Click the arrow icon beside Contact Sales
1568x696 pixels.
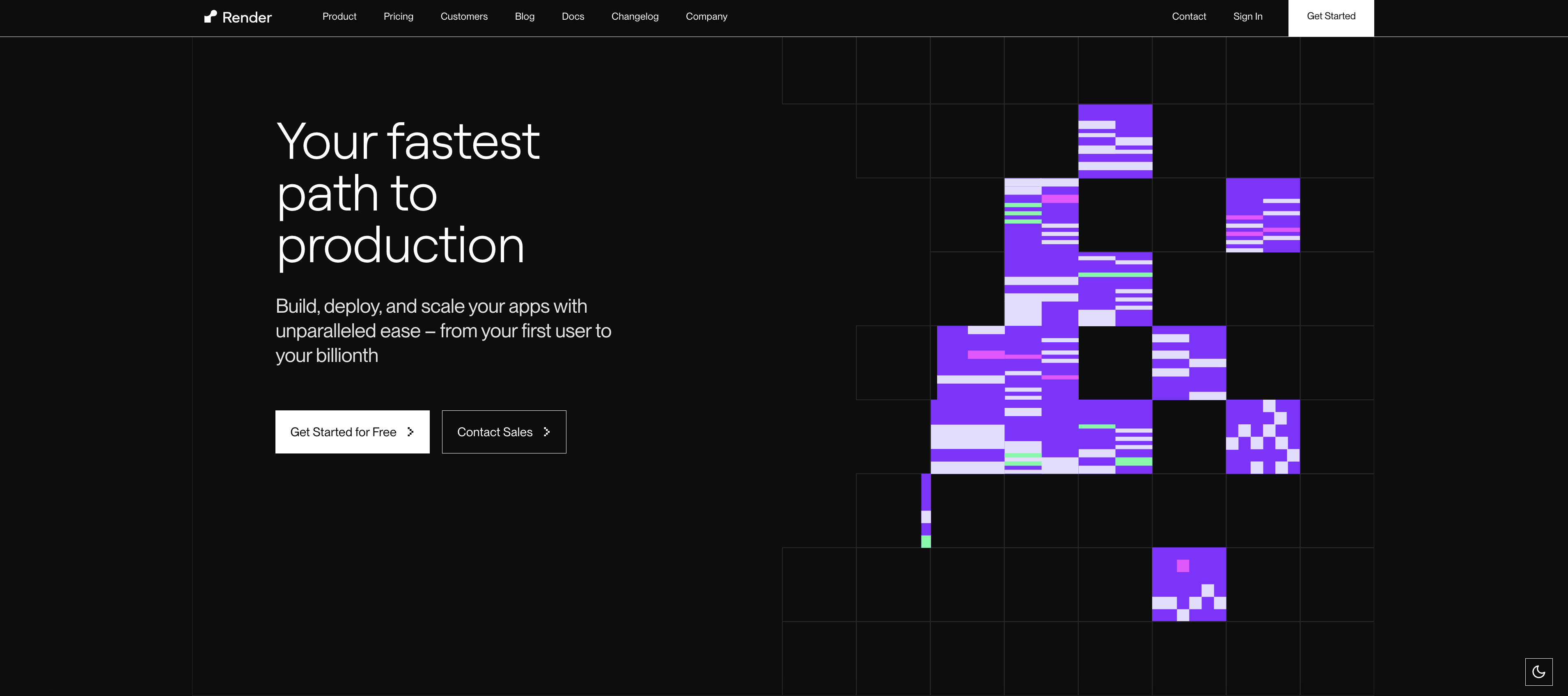pyautogui.click(x=547, y=432)
